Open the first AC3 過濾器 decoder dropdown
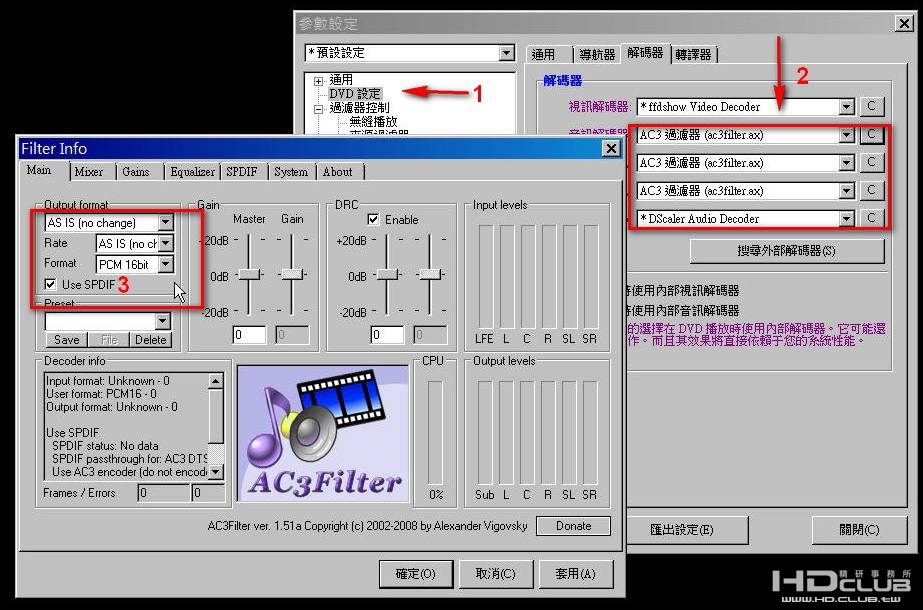Viewport: 923px width, 610px height. click(846, 135)
